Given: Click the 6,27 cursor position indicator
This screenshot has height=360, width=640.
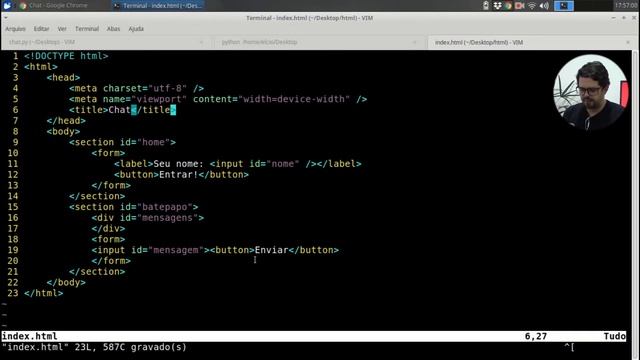Looking at the screenshot, I should [x=536, y=336].
